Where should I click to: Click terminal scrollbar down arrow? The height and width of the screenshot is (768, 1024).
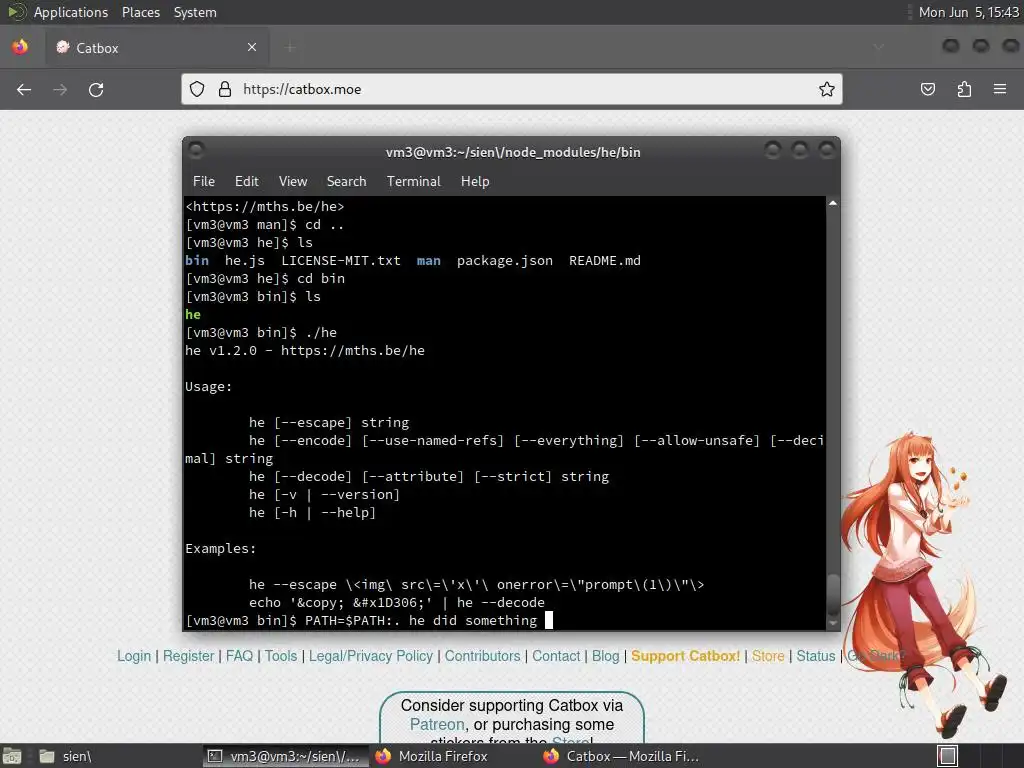833,623
